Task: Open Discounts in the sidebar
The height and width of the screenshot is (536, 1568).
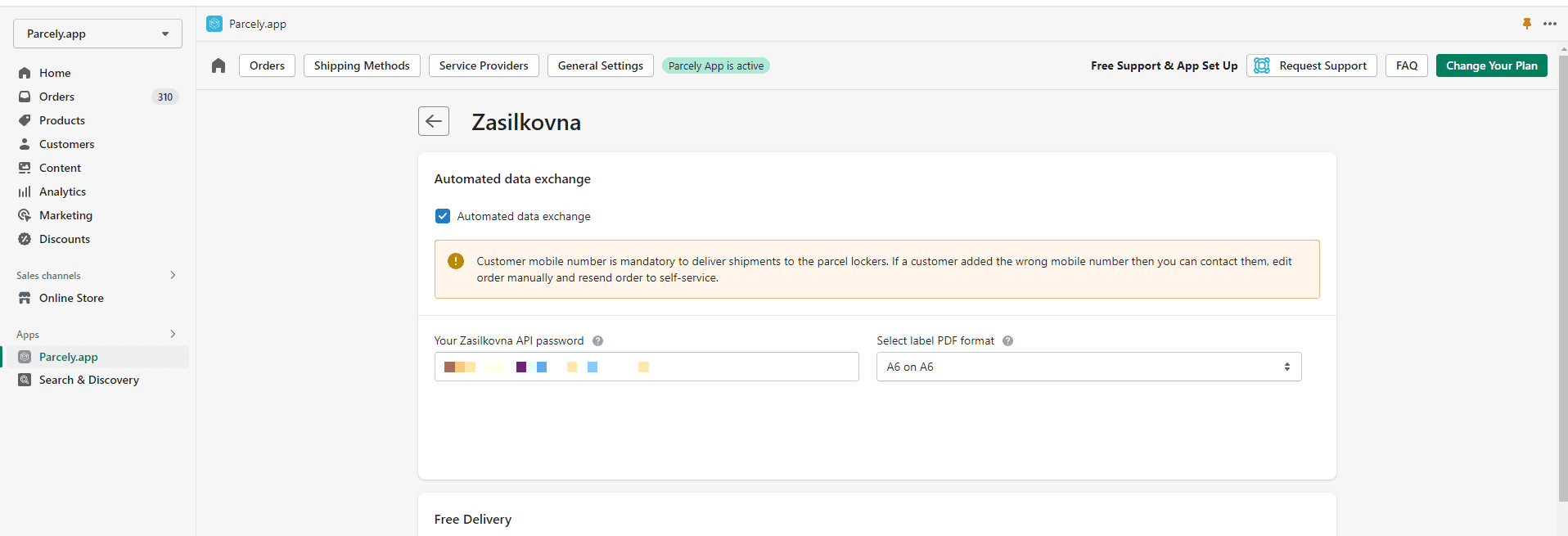Action: [65, 239]
